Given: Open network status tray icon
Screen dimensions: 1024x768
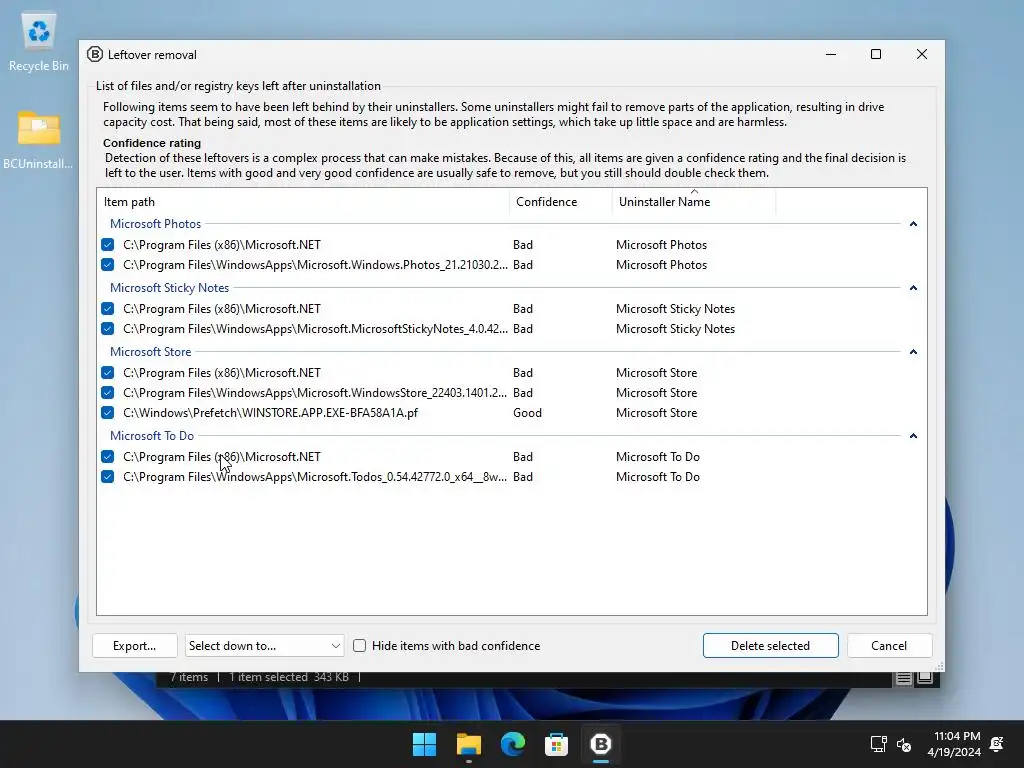Looking at the screenshot, I should [x=878, y=744].
